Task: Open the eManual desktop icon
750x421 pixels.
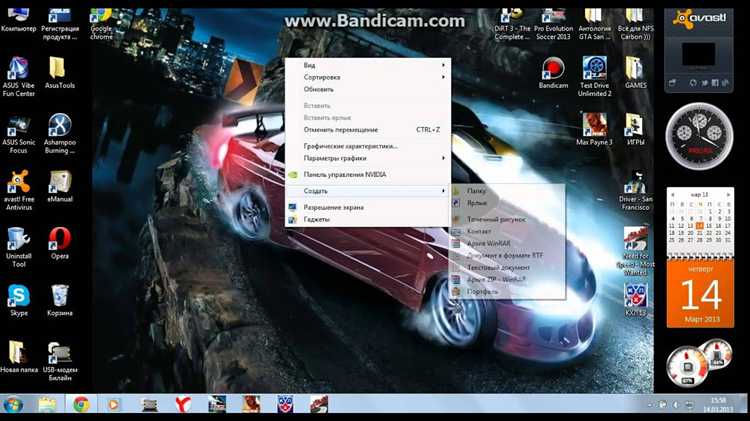Action: coord(60,187)
